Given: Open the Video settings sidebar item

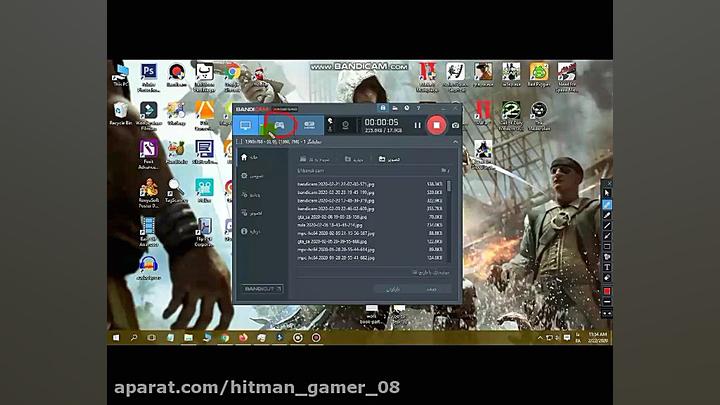Looking at the screenshot, I should point(252,195).
